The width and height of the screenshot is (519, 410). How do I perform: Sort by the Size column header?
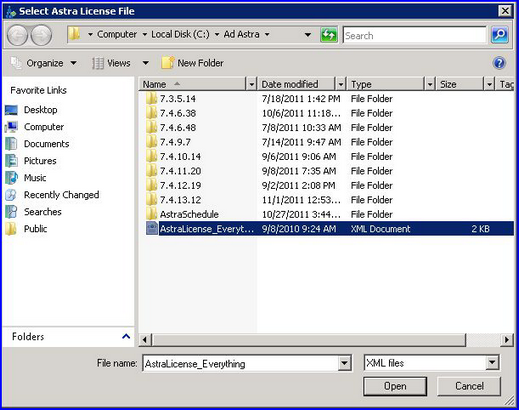(461, 84)
